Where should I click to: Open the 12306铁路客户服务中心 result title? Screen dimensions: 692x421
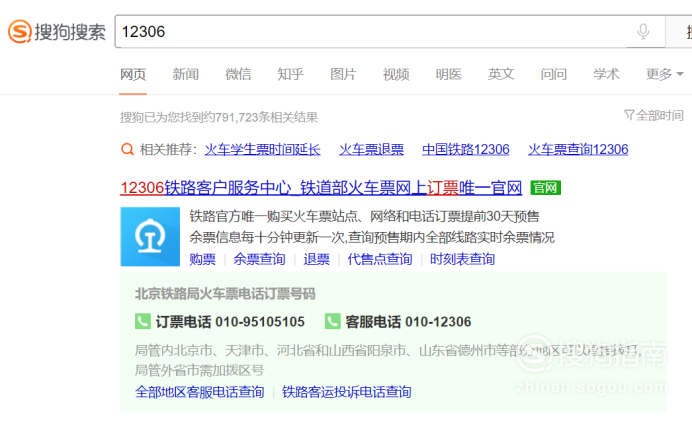click(x=321, y=188)
